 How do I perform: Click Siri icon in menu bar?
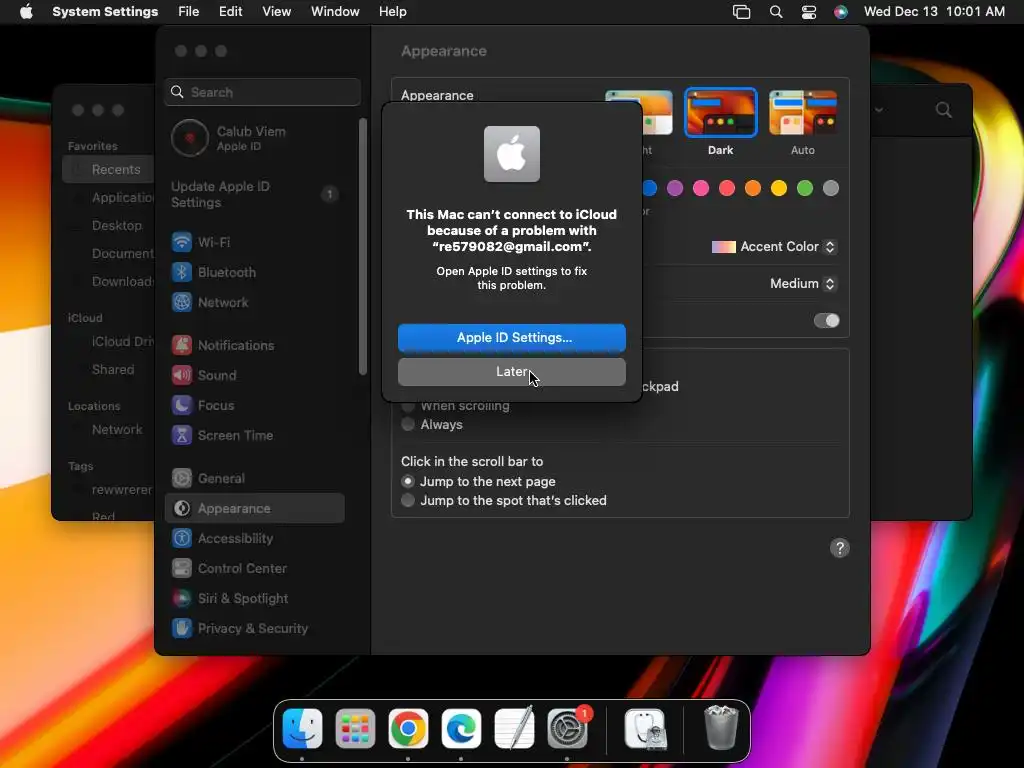tap(840, 12)
